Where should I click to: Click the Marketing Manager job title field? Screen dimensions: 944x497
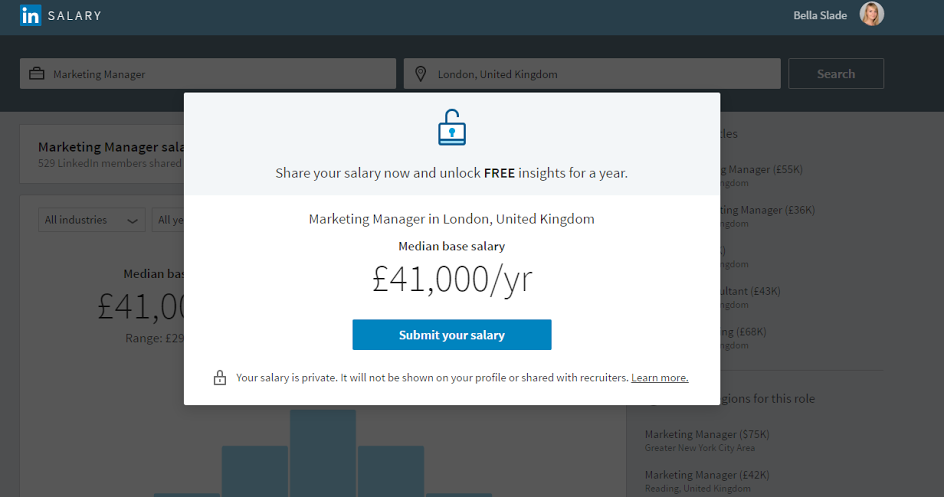208,73
